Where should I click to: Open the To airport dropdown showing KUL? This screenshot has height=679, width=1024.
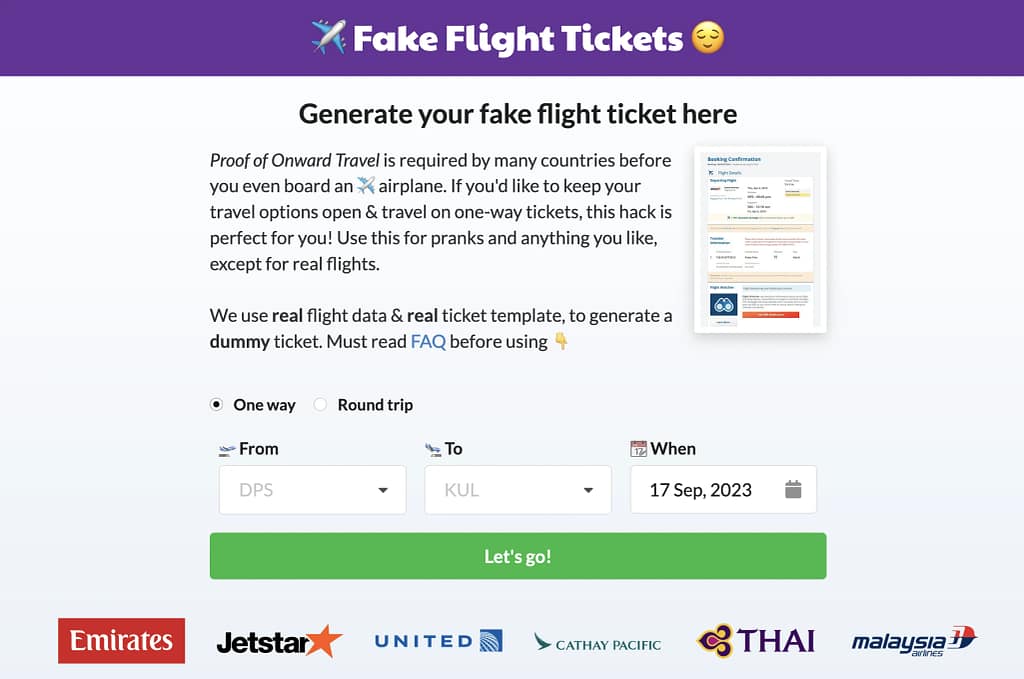(517, 489)
